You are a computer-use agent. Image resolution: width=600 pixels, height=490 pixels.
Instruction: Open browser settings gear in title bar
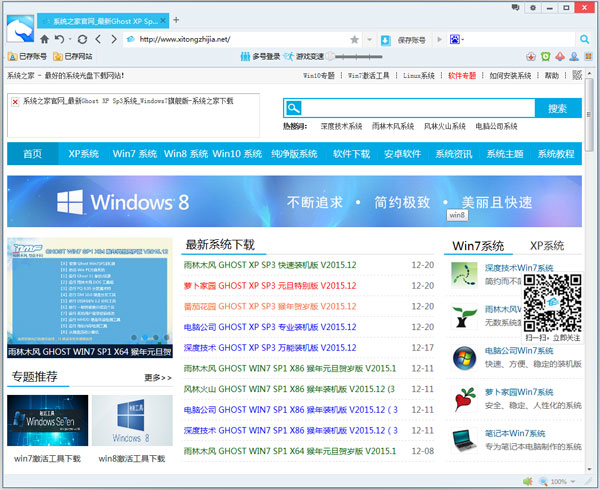coord(533,7)
